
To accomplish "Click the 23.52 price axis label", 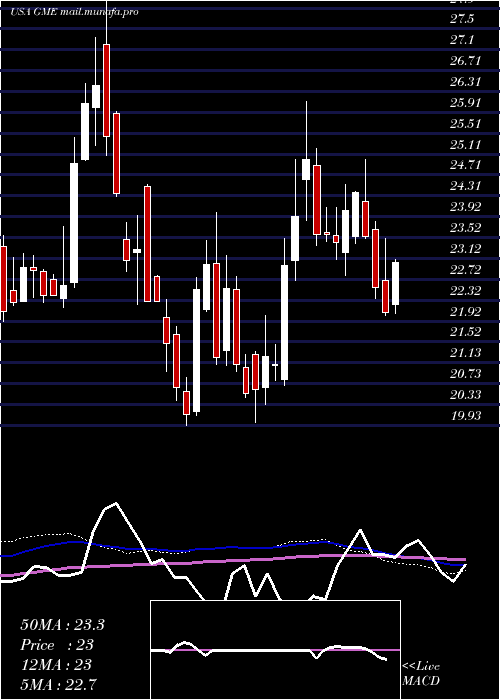I will [466, 228].
